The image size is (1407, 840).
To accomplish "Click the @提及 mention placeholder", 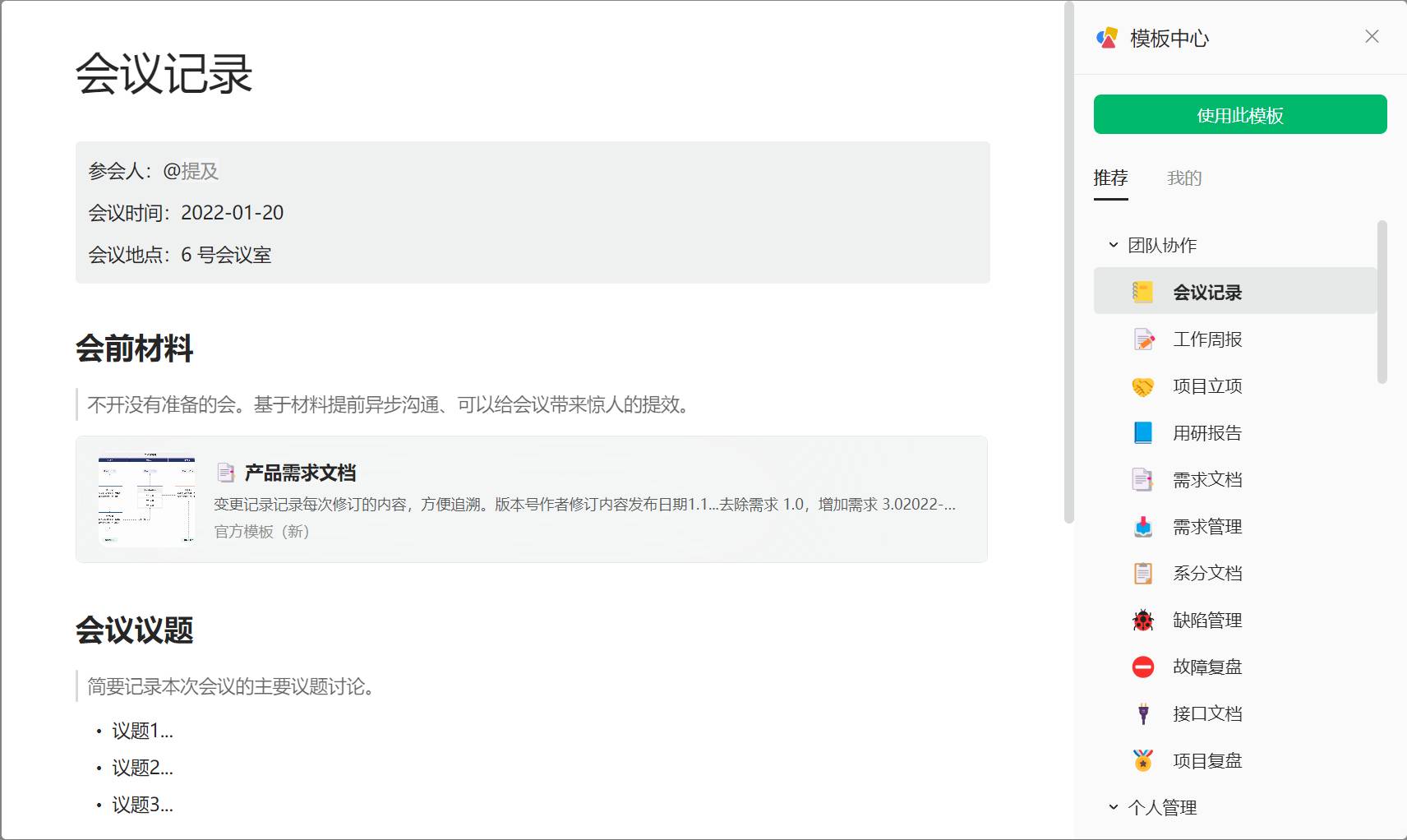I will pyautogui.click(x=191, y=171).
